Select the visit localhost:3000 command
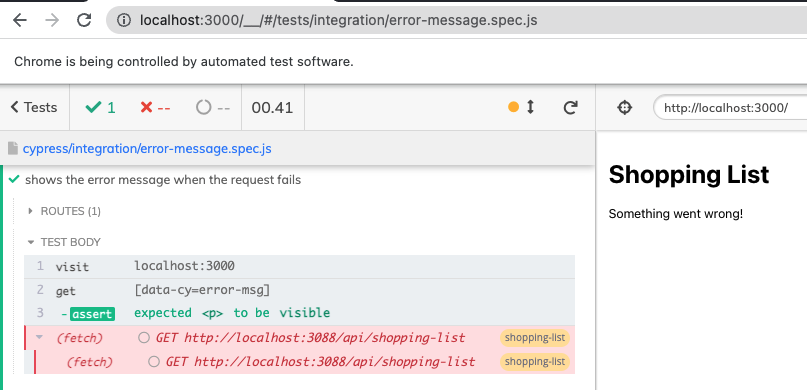This screenshot has width=807, height=390. click(300, 267)
